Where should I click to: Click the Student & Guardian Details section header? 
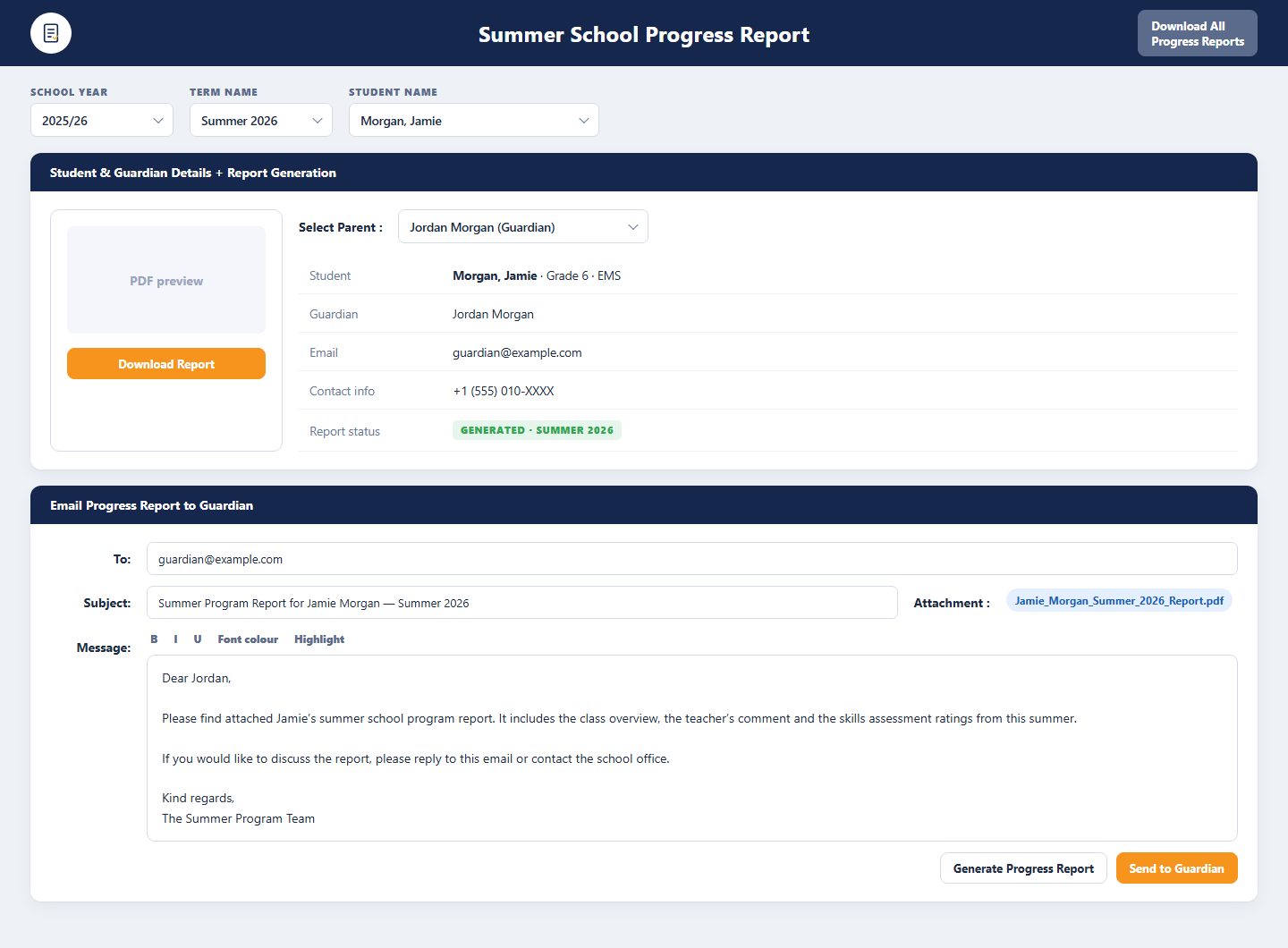pyautogui.click(x=644, y=173)
